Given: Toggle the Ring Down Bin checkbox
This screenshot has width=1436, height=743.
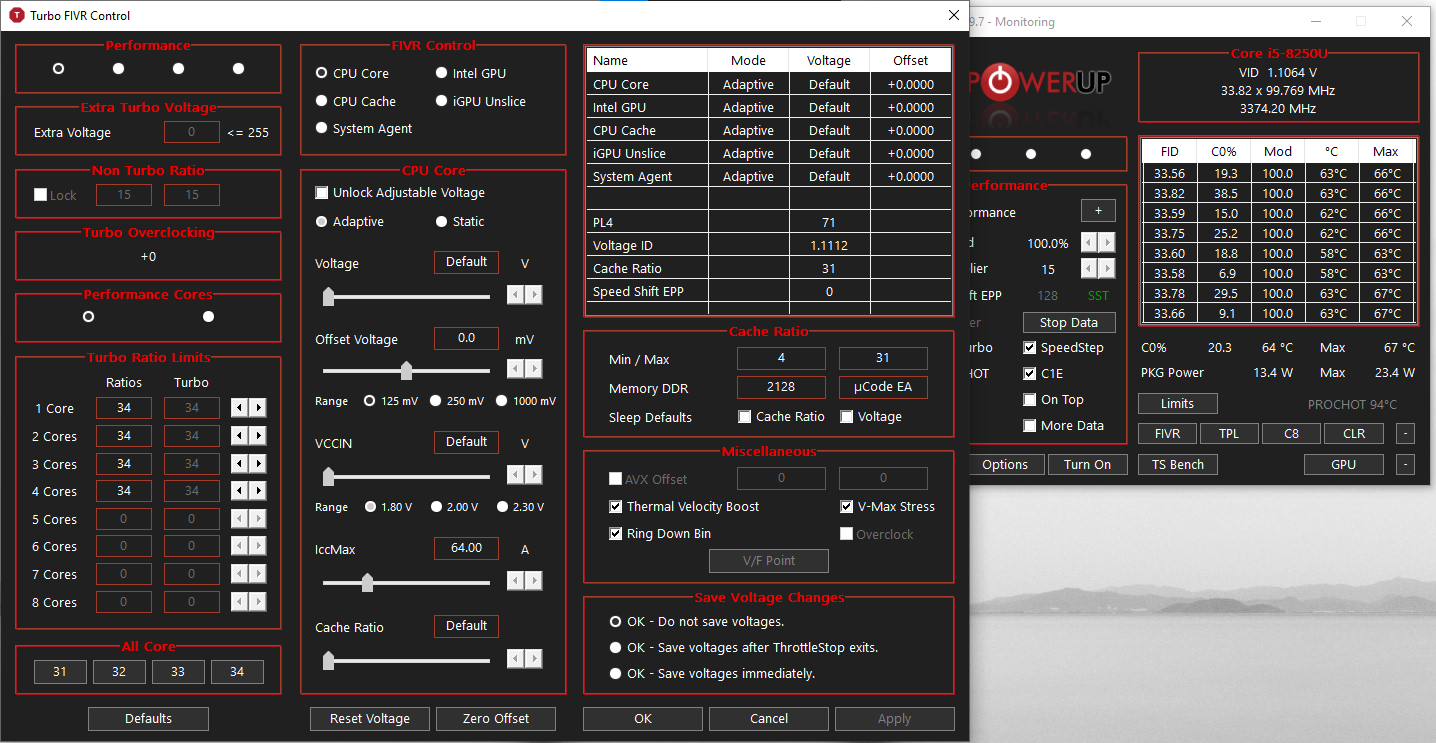Looking at the screenshot, I should click(616, 534).
